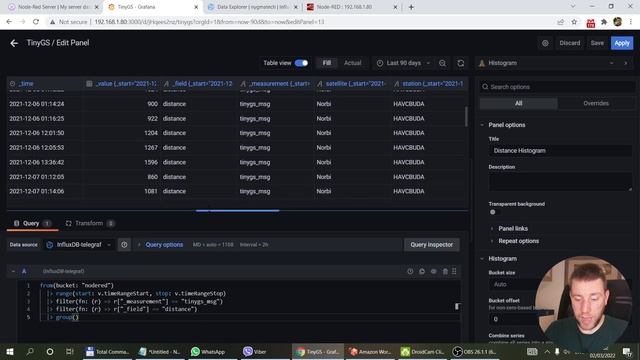Duplicate query A
The width and height of the screenshot is (640, 360).
422,271
